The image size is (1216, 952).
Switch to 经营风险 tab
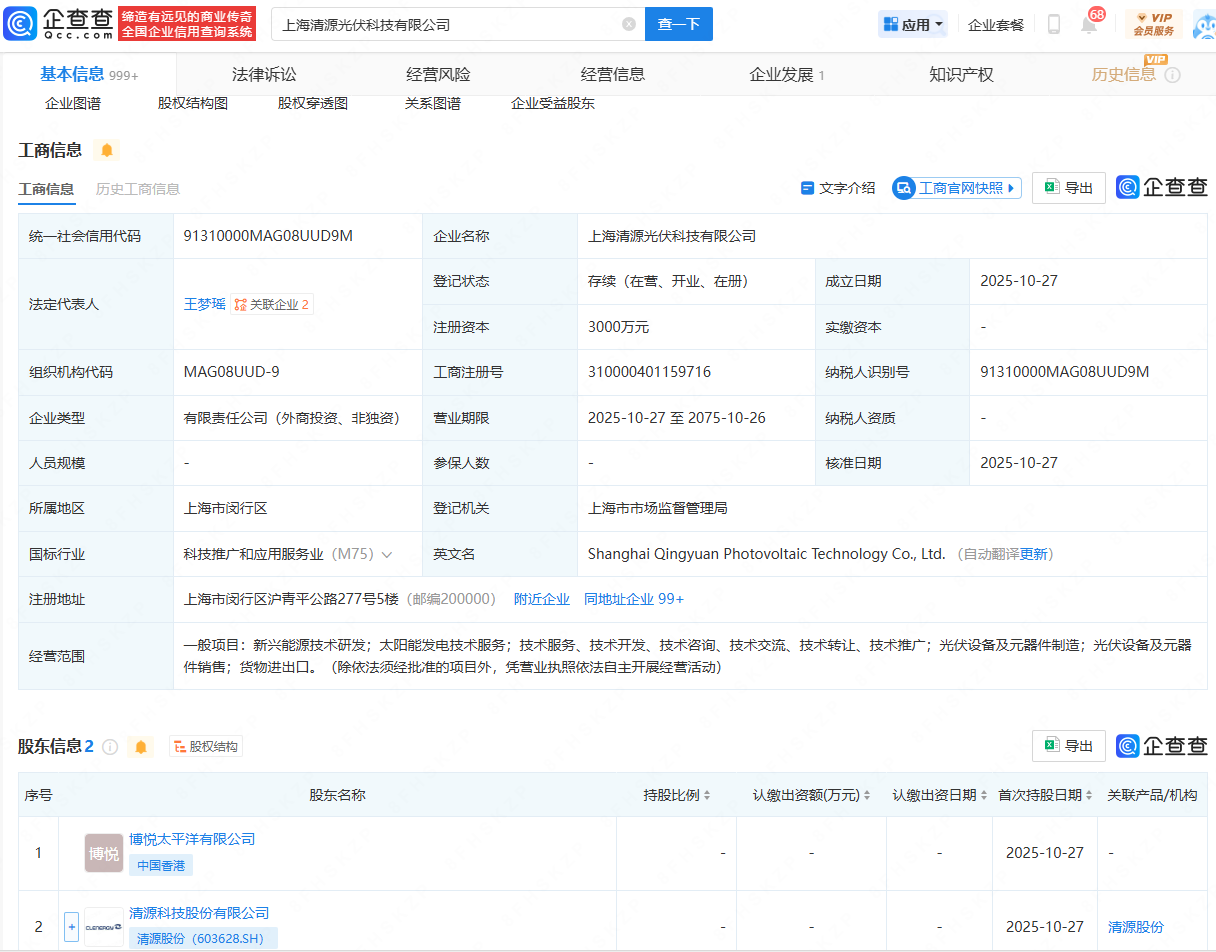coord(438,75)
